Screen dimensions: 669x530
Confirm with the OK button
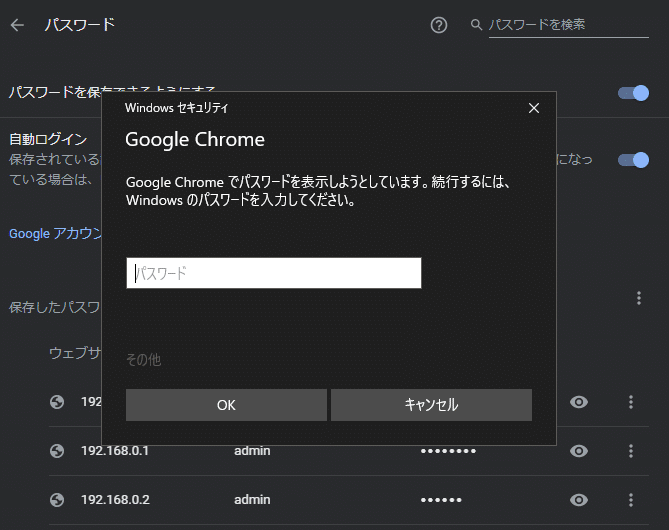click(226, 405)
